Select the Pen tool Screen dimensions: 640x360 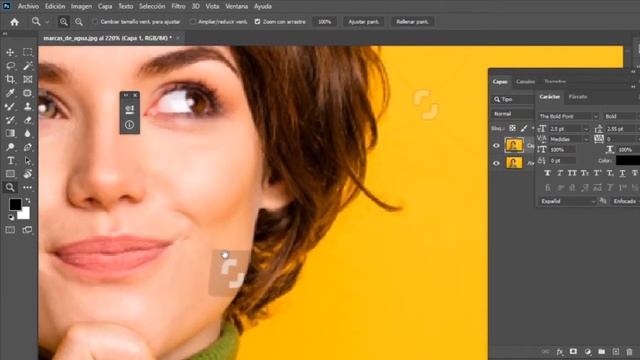pos(27,147)
